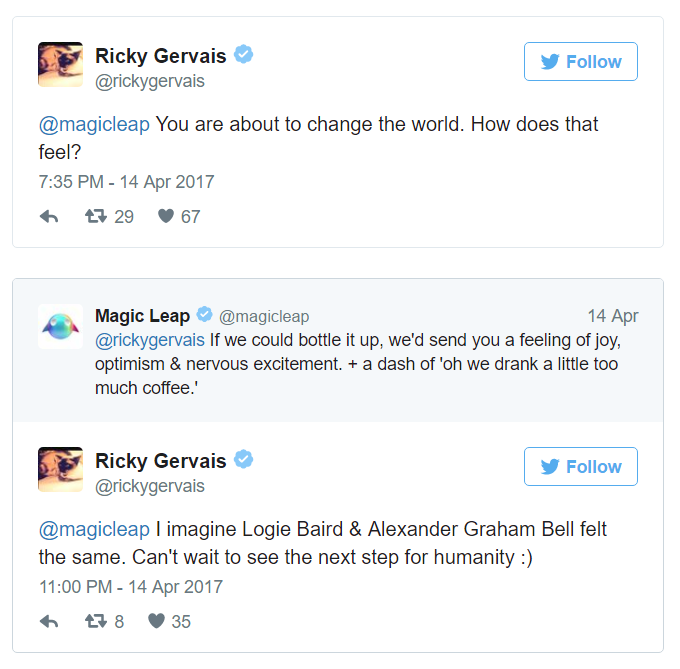Open @rickygervais mention in Magic Leap reply

[150, 340]
